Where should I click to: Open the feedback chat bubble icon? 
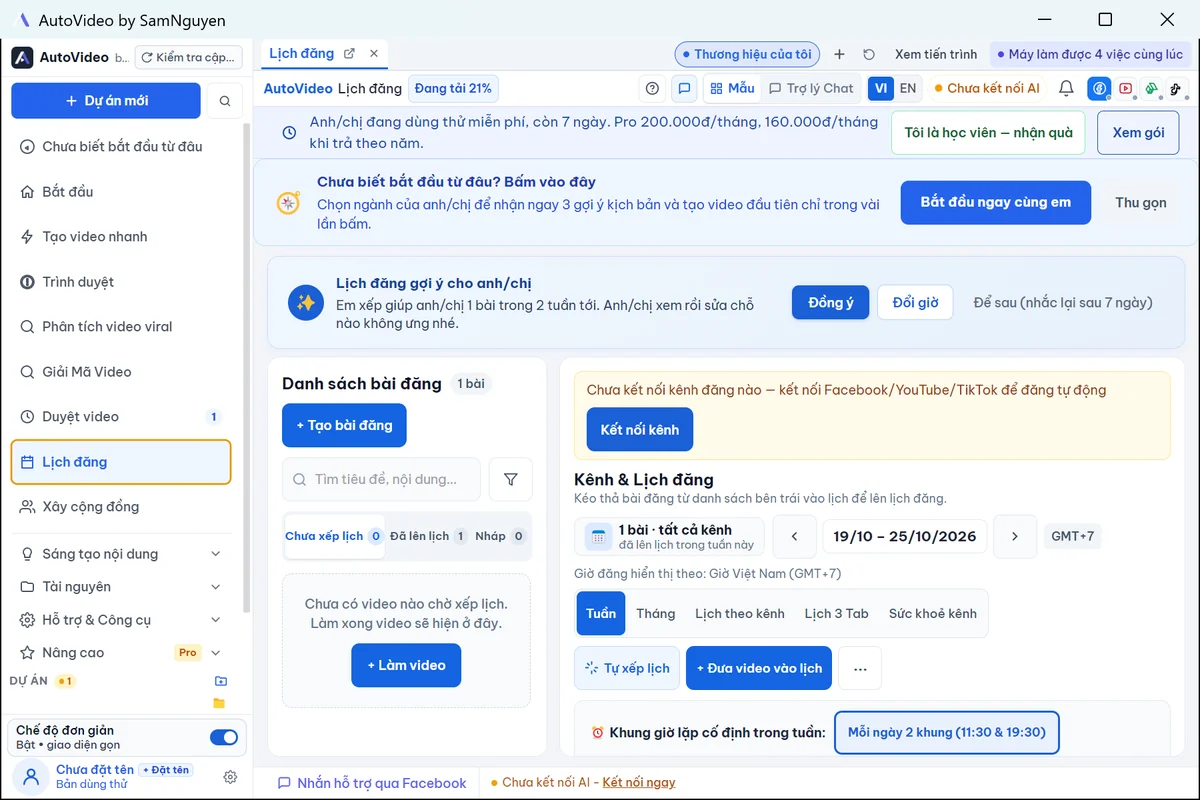tap(684, 88)
